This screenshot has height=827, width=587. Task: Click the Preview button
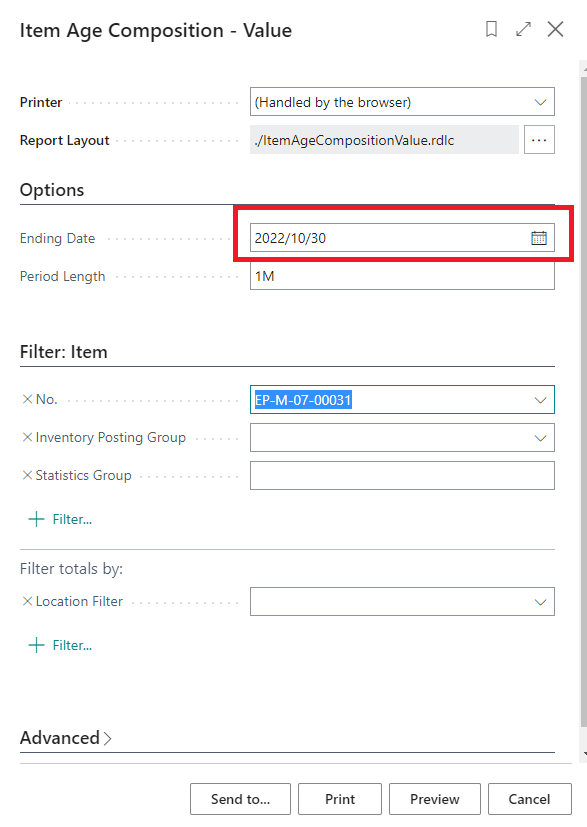point(434,799)
